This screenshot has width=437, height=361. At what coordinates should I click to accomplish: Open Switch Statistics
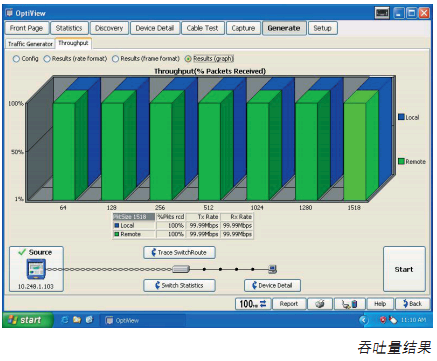179,286
